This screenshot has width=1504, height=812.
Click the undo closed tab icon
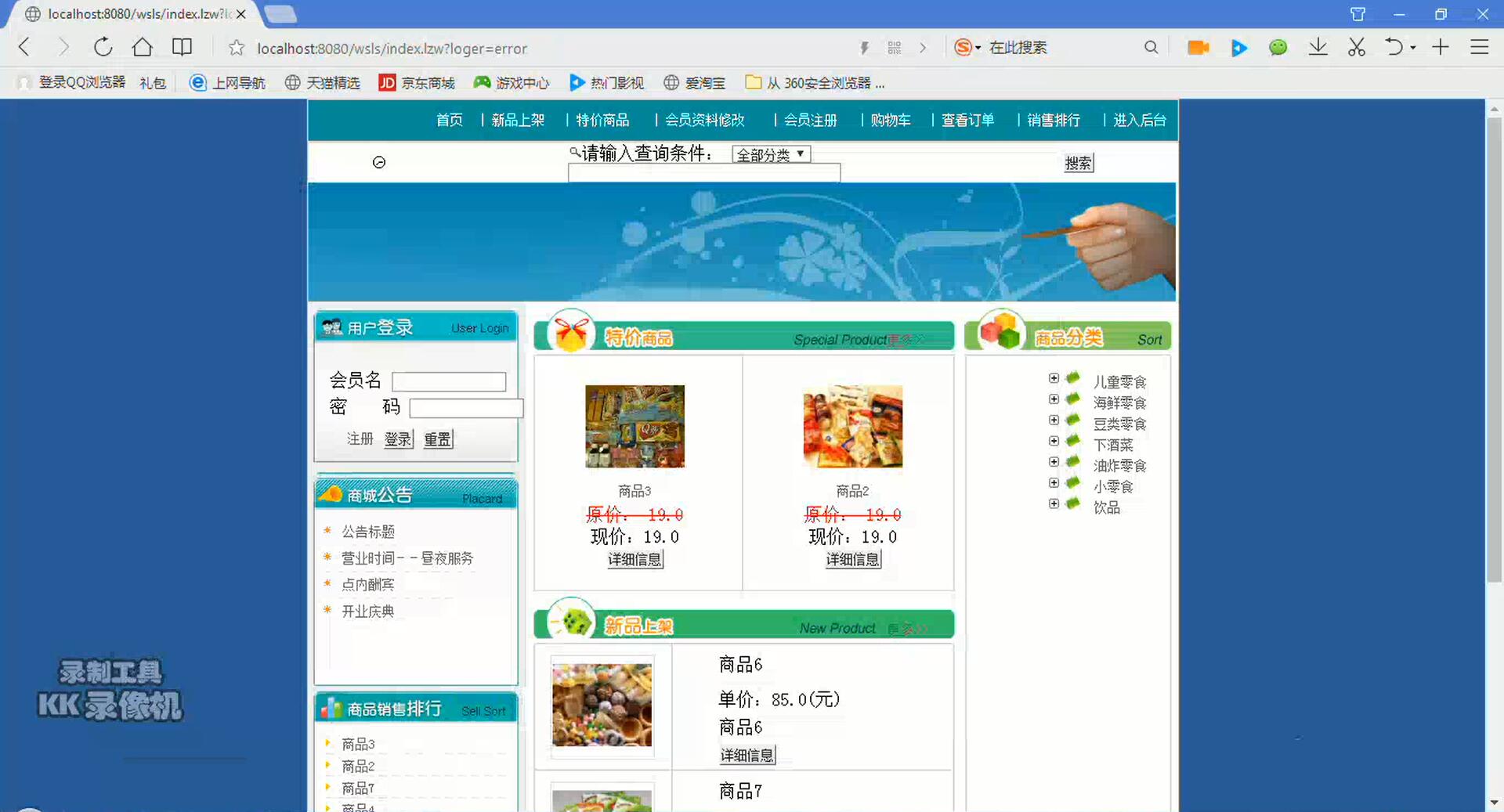pyautogui.click(x=1394, y=47)
